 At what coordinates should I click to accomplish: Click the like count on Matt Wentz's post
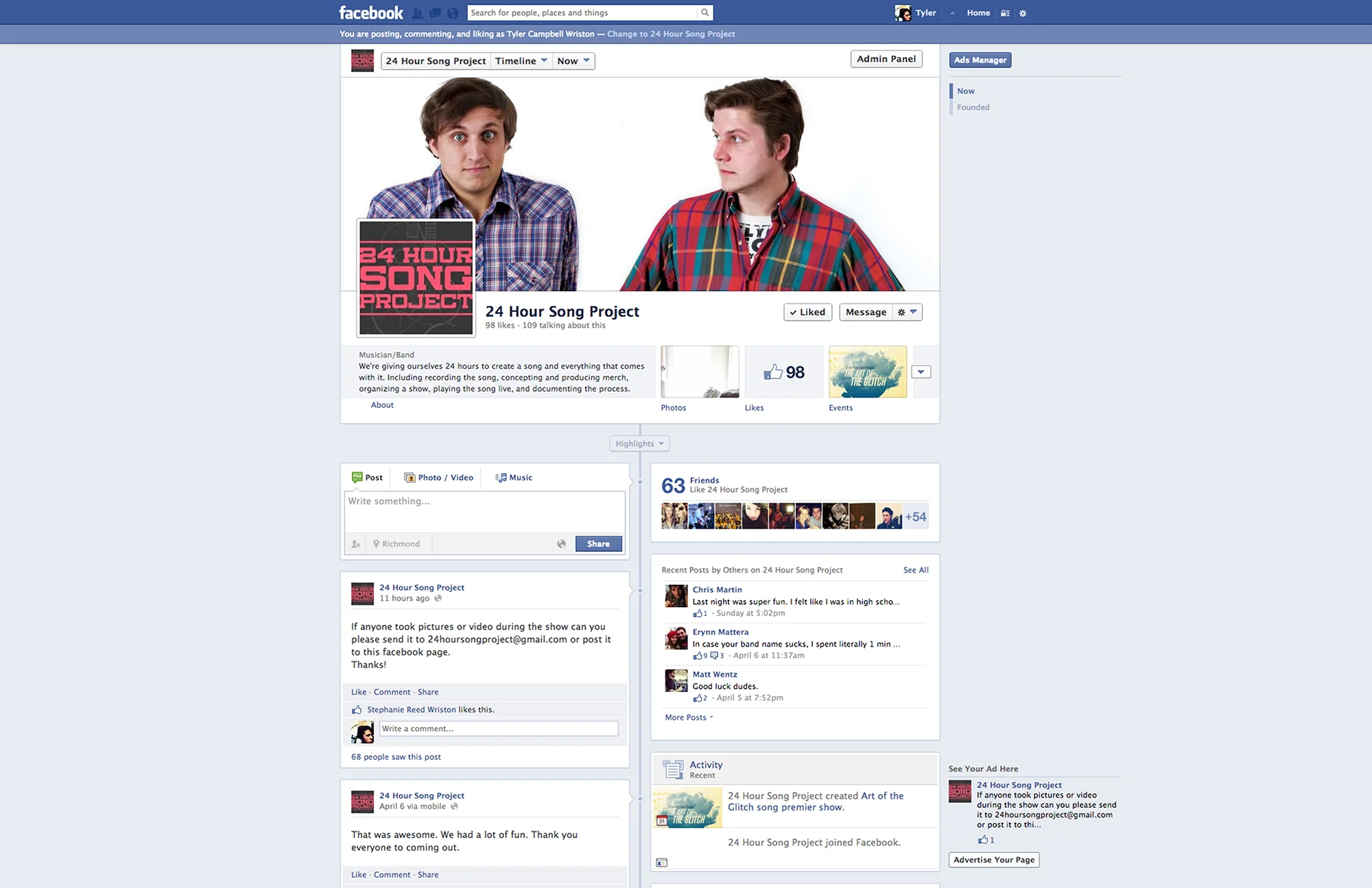pos(700,698)
